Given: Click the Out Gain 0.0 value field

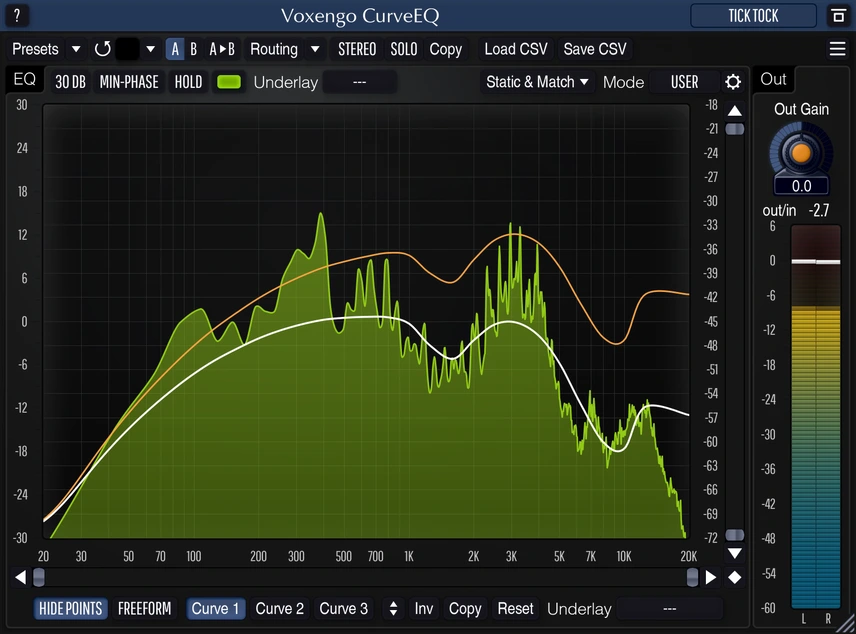Looking at the screenshot, I should coord(801,186).
